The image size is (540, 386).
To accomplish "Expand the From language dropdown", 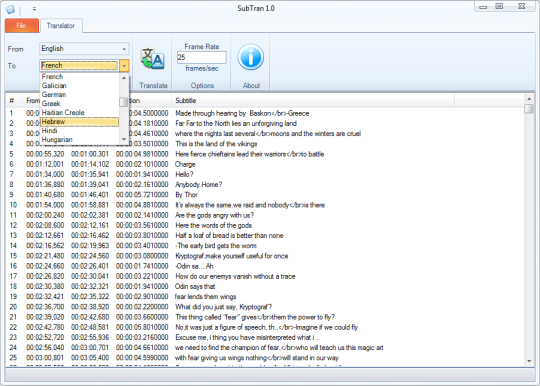I will (124, 49).
